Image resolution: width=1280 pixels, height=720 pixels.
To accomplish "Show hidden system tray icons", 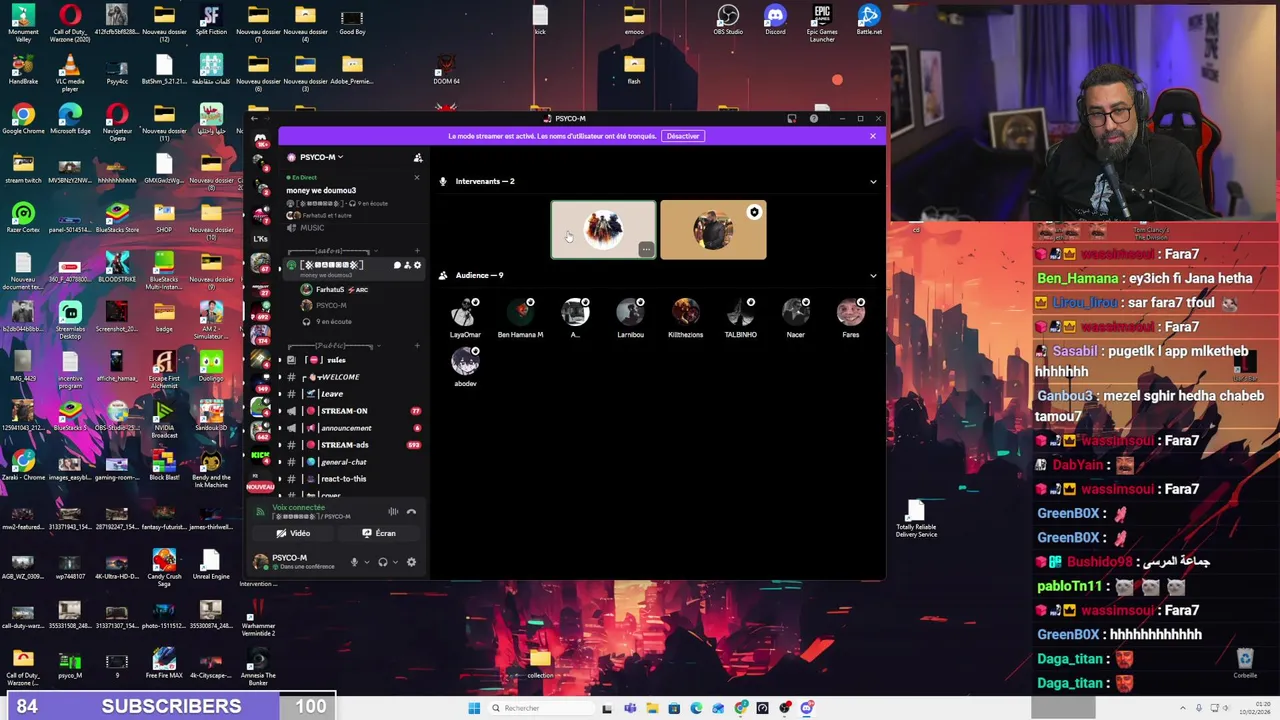I will 1183,708.
